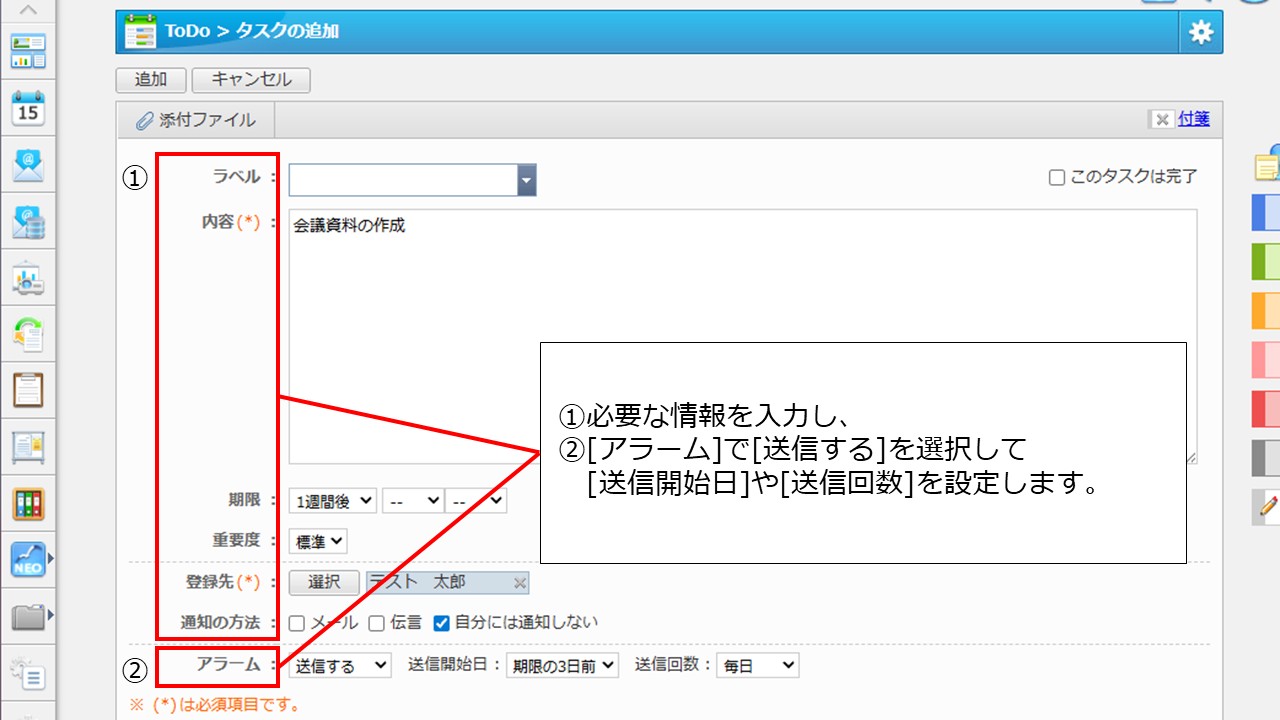The width and height of the screenshot is (1280, 720).
Task: Click the ToDo > タスクの追加 header text
Action: 252,32
